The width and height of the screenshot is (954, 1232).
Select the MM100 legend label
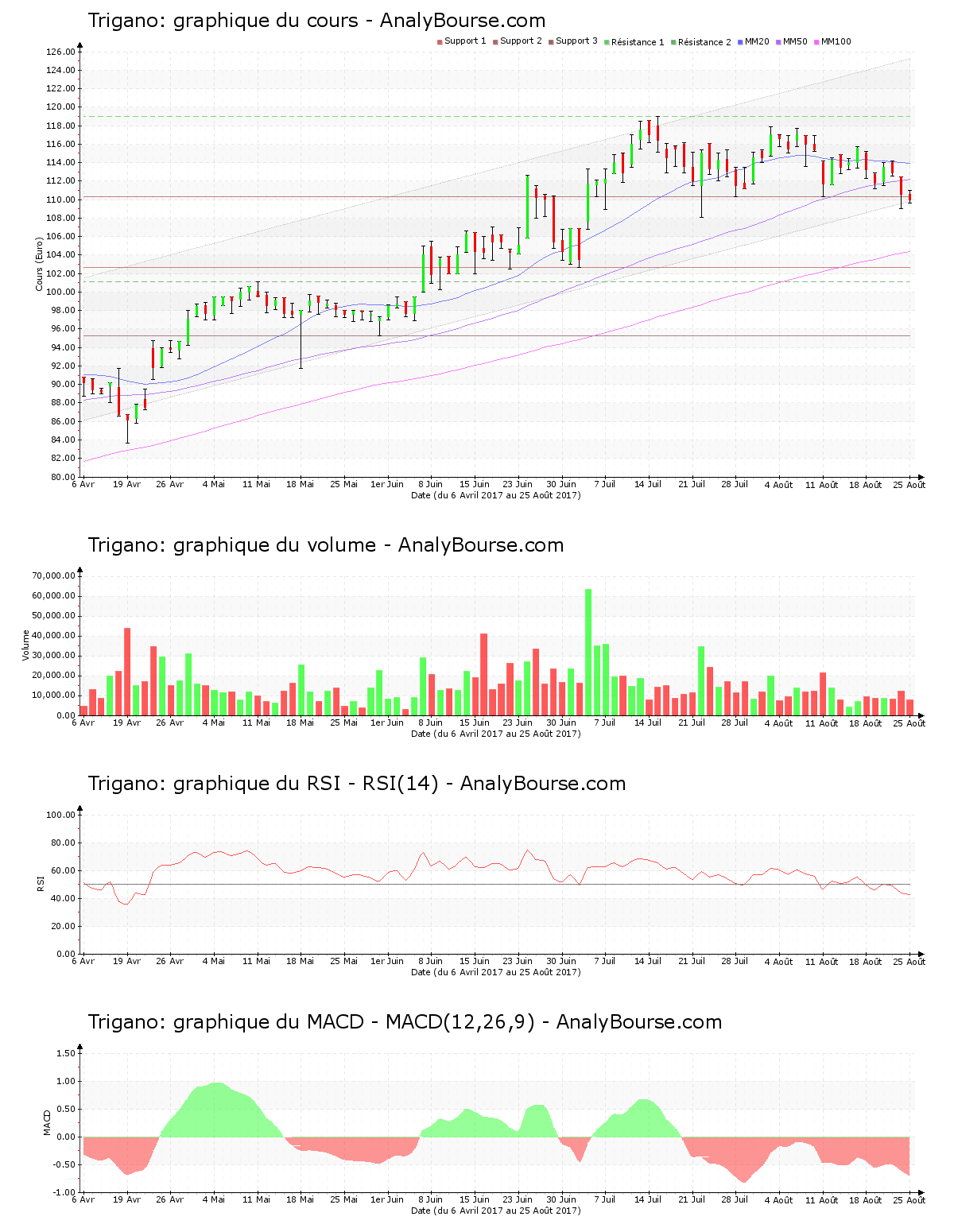836,41
